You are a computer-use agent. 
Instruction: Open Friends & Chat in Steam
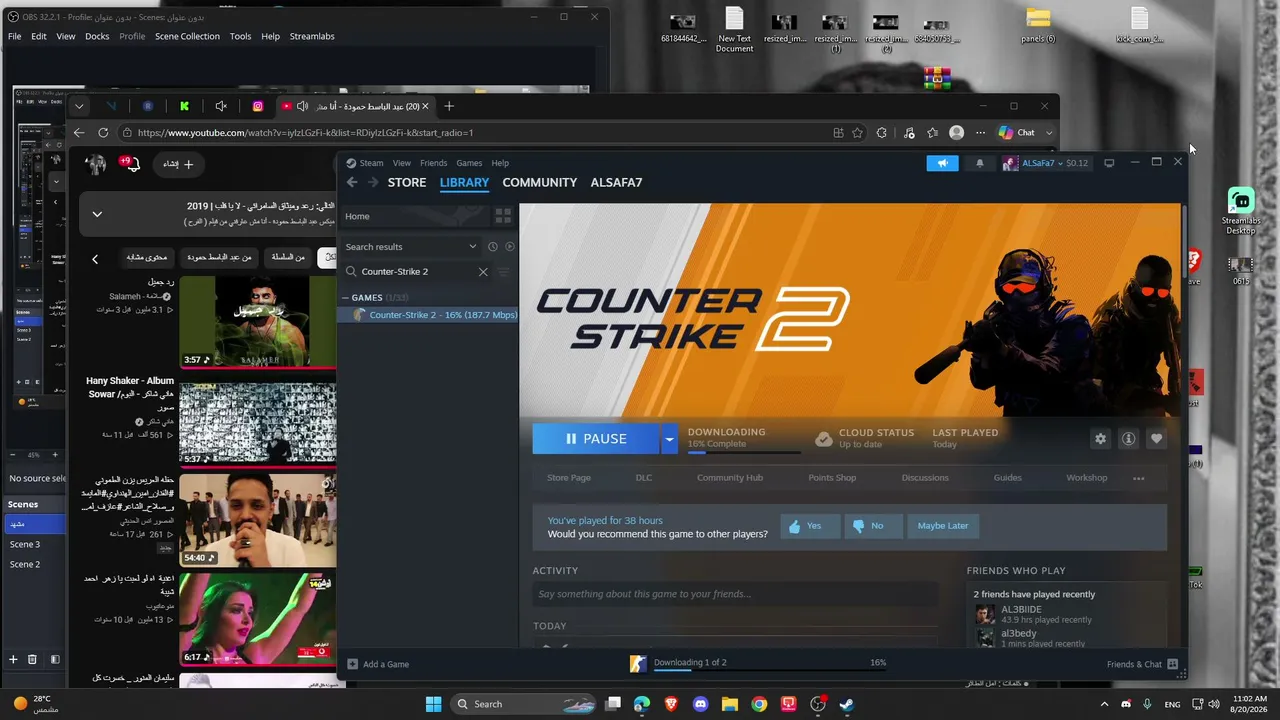1142,664
